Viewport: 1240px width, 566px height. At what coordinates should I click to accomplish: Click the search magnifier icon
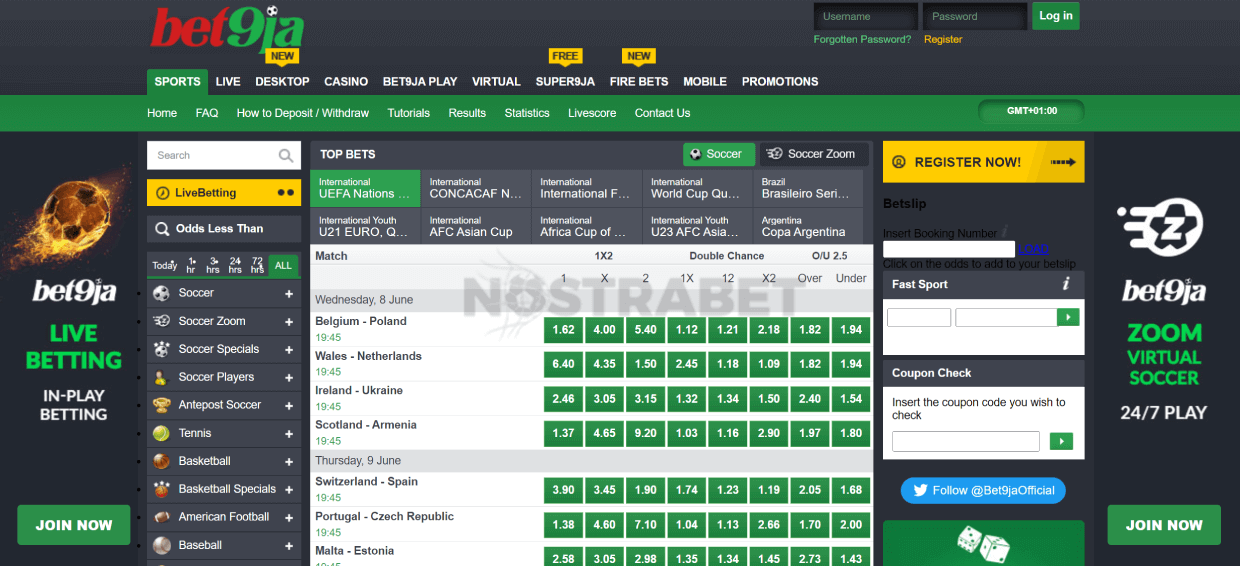point(286,155)
